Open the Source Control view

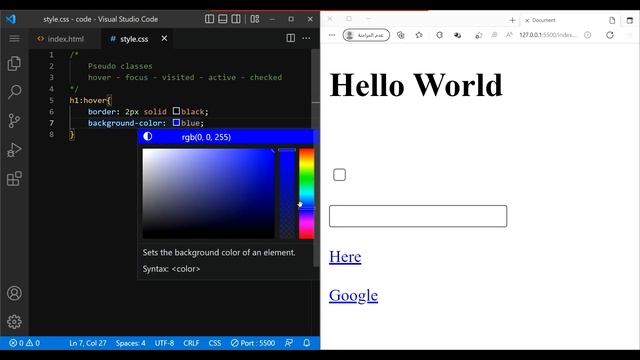tap(14, 121)
